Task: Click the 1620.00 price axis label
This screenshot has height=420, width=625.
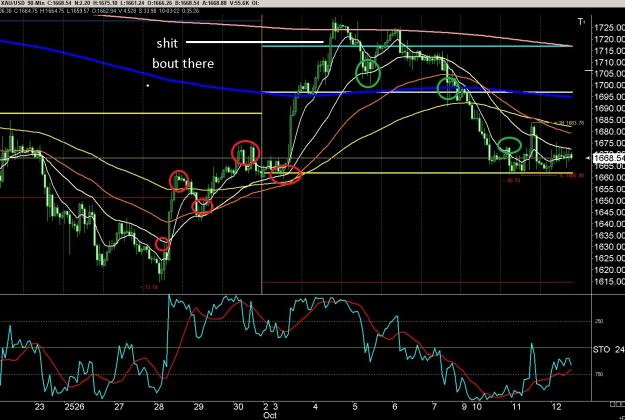Action: point(609,270)
